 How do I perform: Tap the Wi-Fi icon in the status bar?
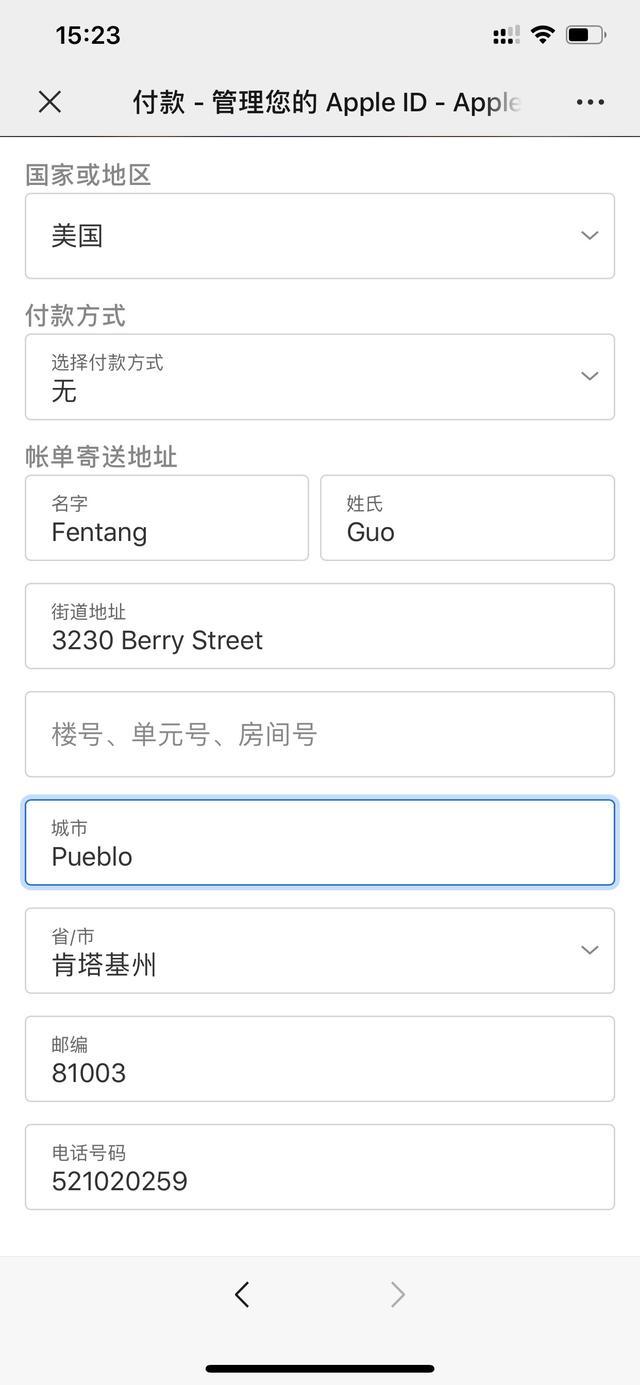pyautogui.click(x=542, y=33)
